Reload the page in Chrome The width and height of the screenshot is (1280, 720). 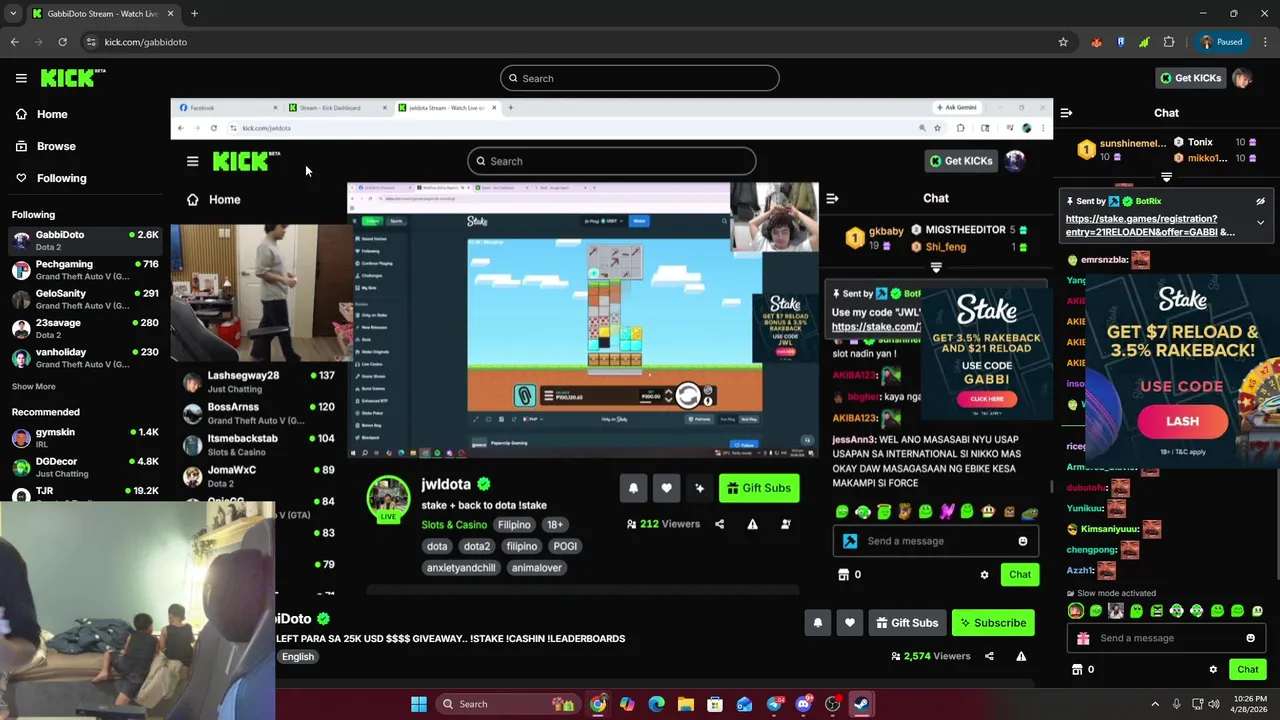pyautogui.click(x=62, y=42)
